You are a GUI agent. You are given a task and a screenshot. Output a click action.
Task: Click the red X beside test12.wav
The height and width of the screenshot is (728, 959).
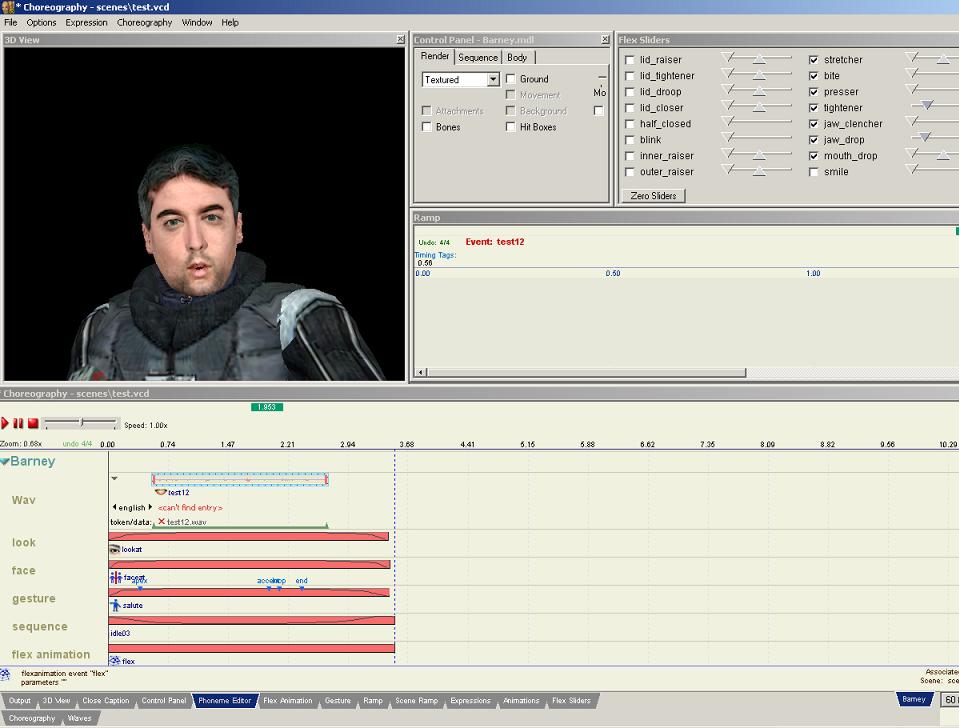(161, 522)
